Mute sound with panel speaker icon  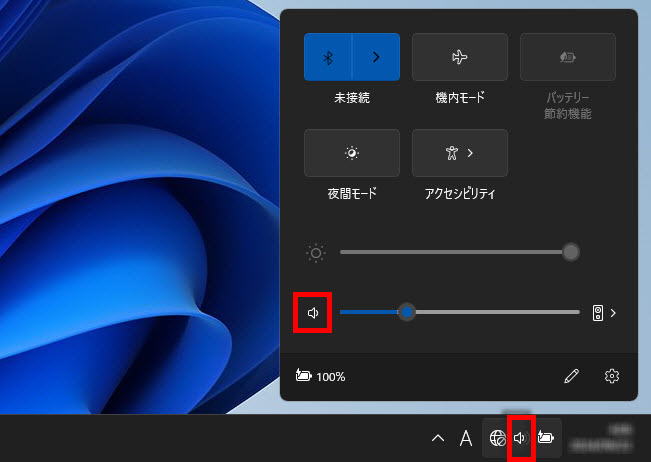click(314, 313)
